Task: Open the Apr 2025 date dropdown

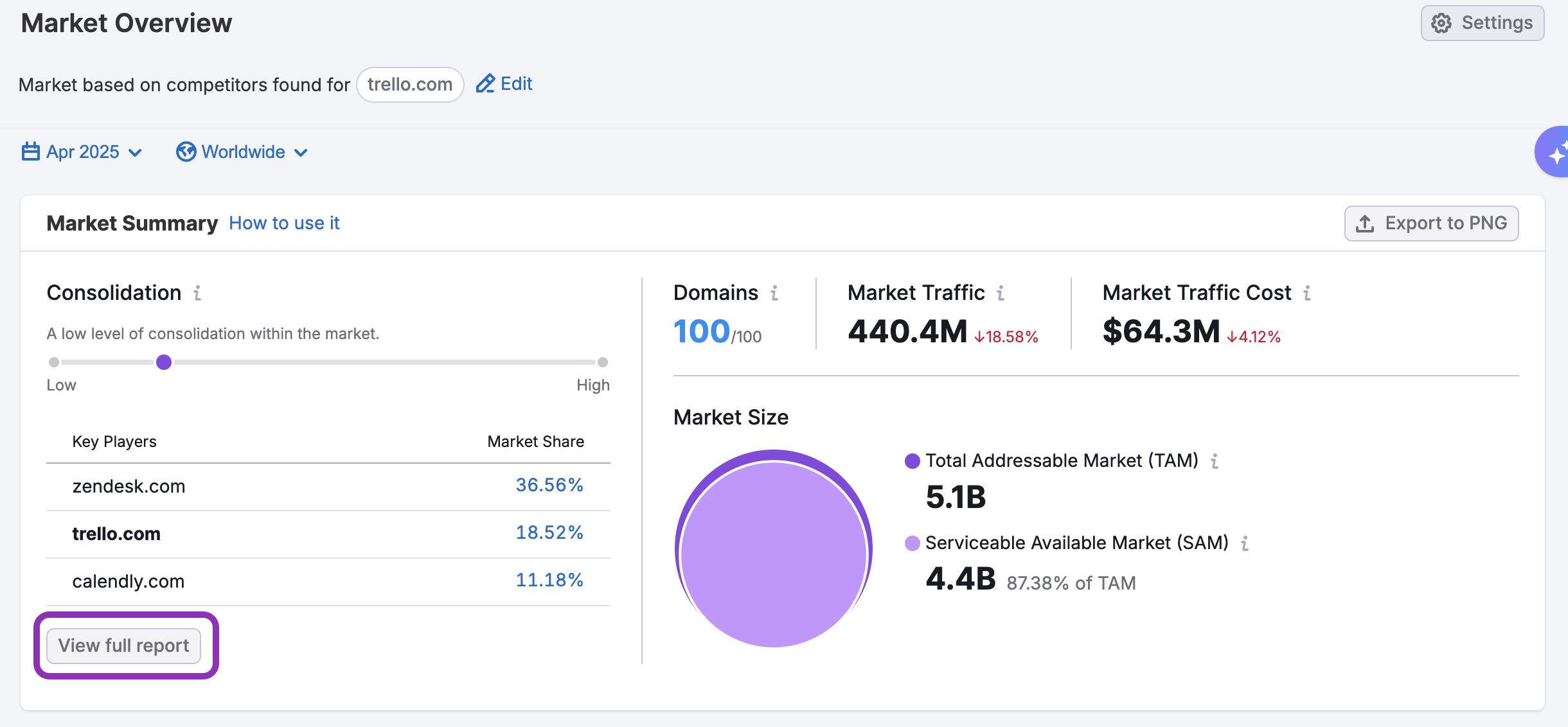Action: 82,152
